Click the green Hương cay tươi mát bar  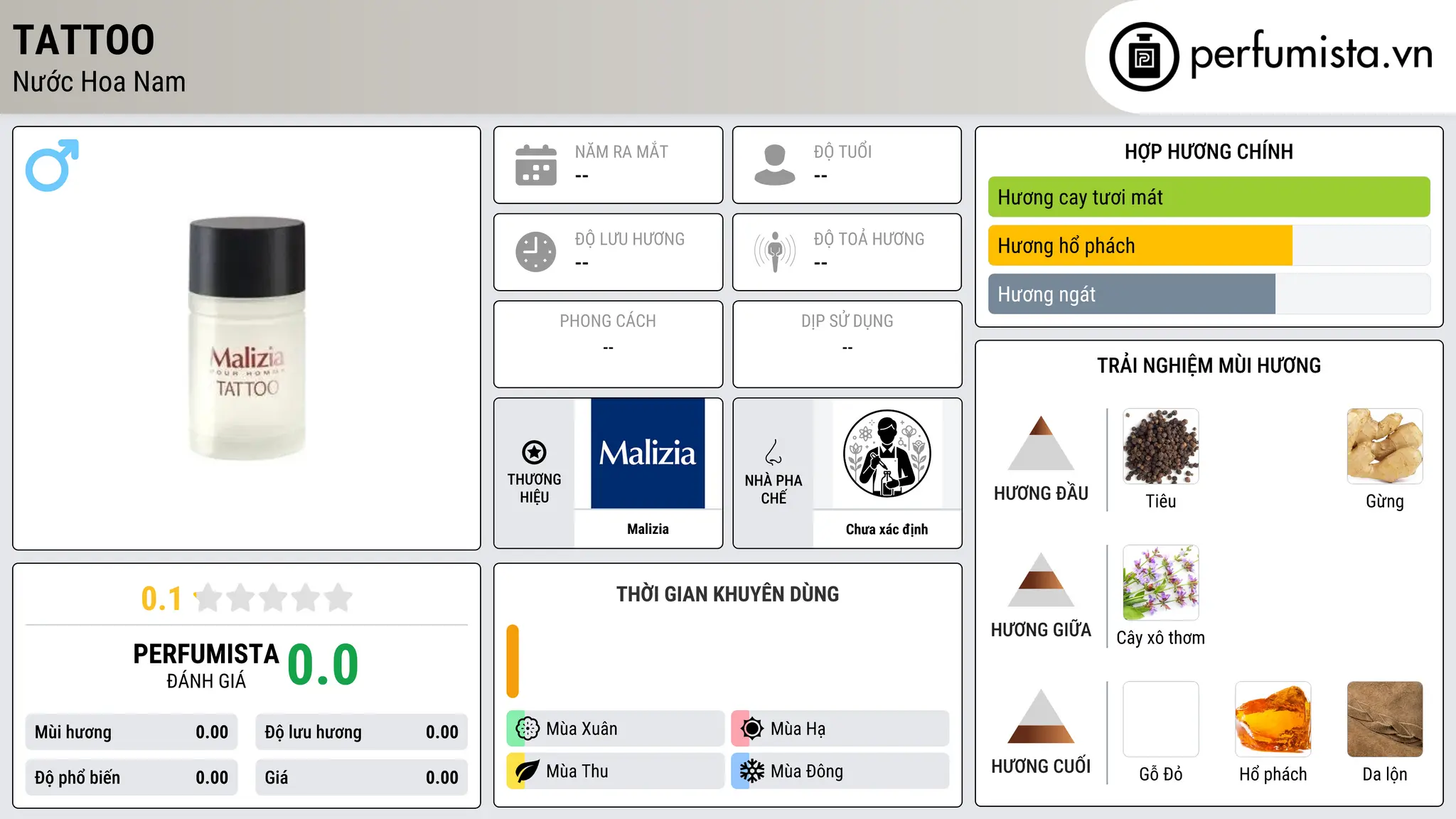pos(1209,197)
